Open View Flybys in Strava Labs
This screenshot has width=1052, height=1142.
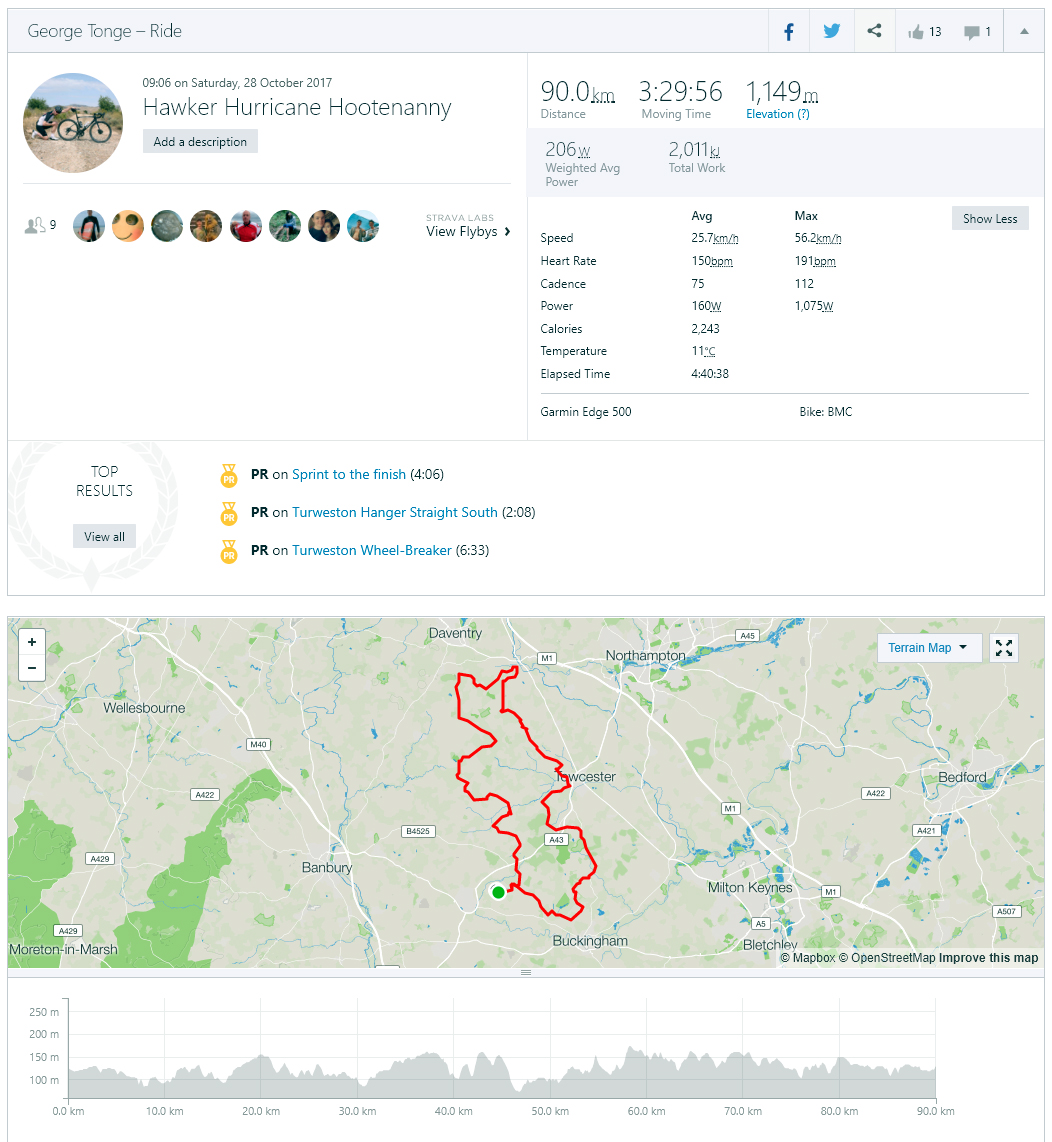click(x=468, y=231)
